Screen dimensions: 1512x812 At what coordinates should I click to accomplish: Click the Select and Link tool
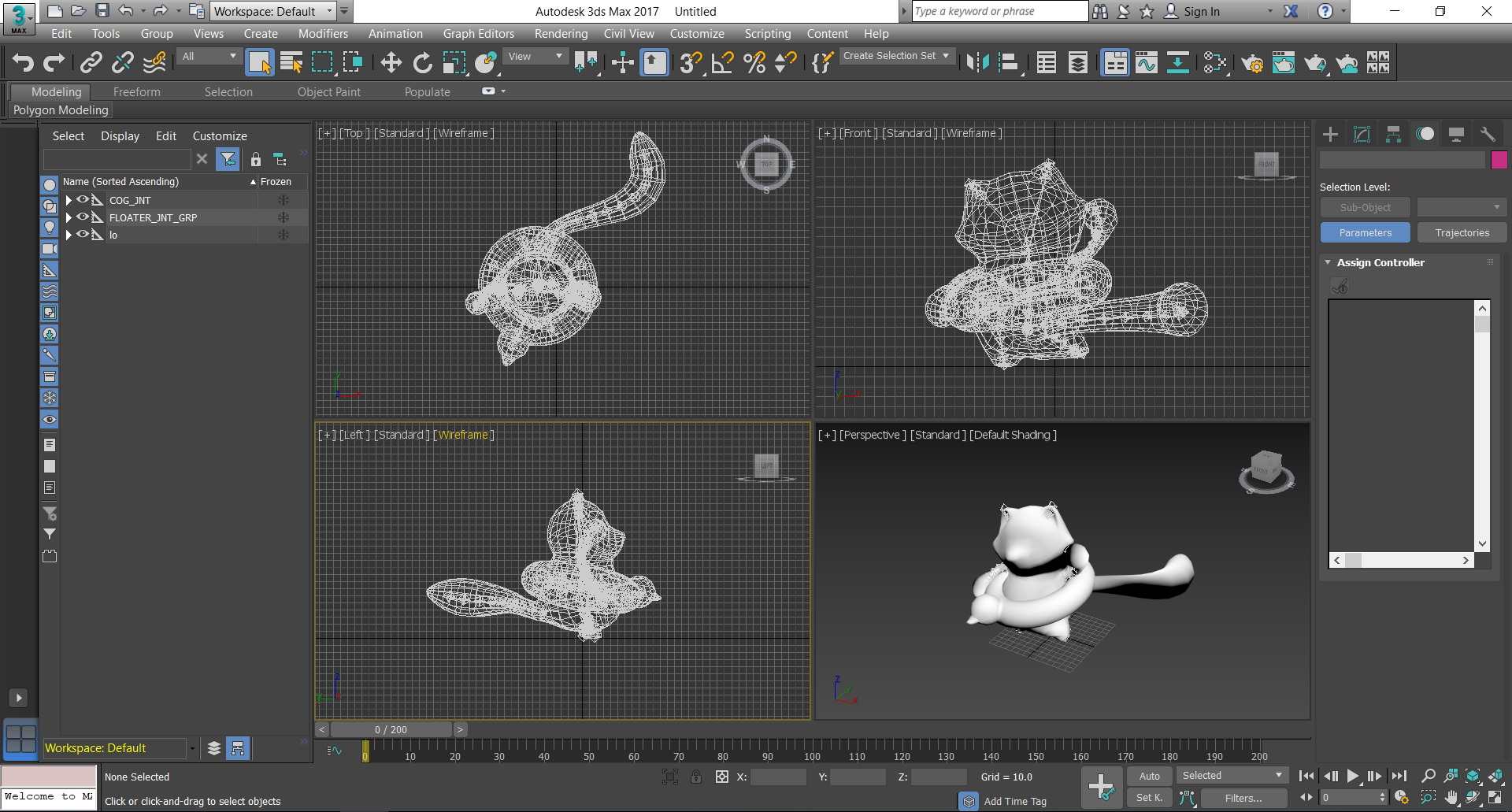point(91,62)
